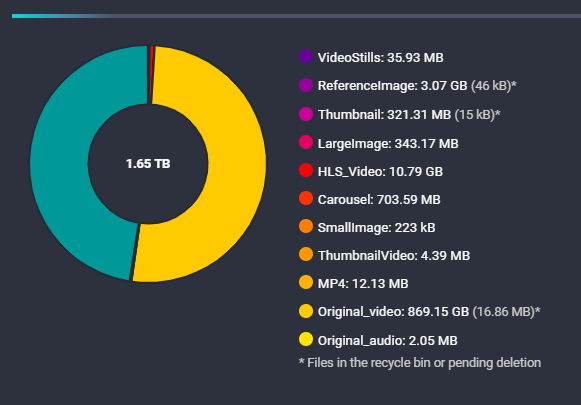This screenshot has height=405, width=581.
Task: Click the VideoStills purple legend dot
Action: pos(306,56)
